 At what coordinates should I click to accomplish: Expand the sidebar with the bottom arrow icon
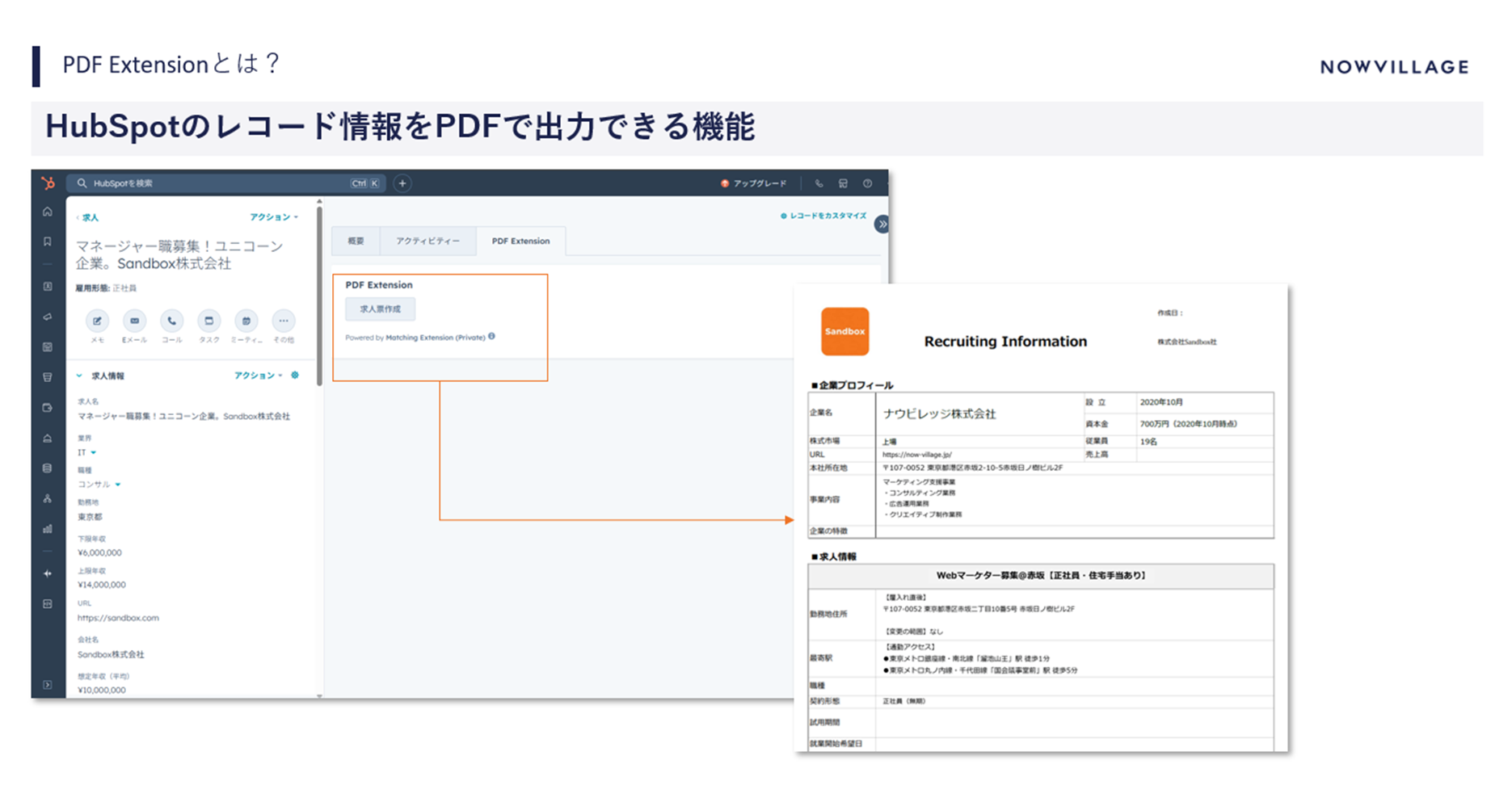click(48, 685)
